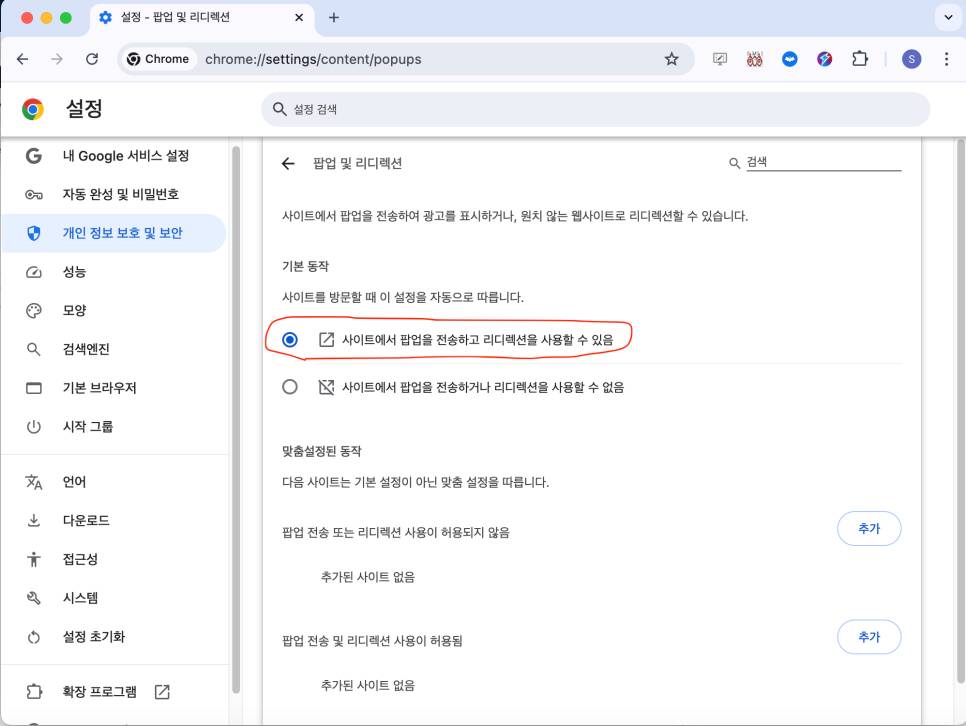Select radio option allowing popups and redirects

(x=290, y=340)
